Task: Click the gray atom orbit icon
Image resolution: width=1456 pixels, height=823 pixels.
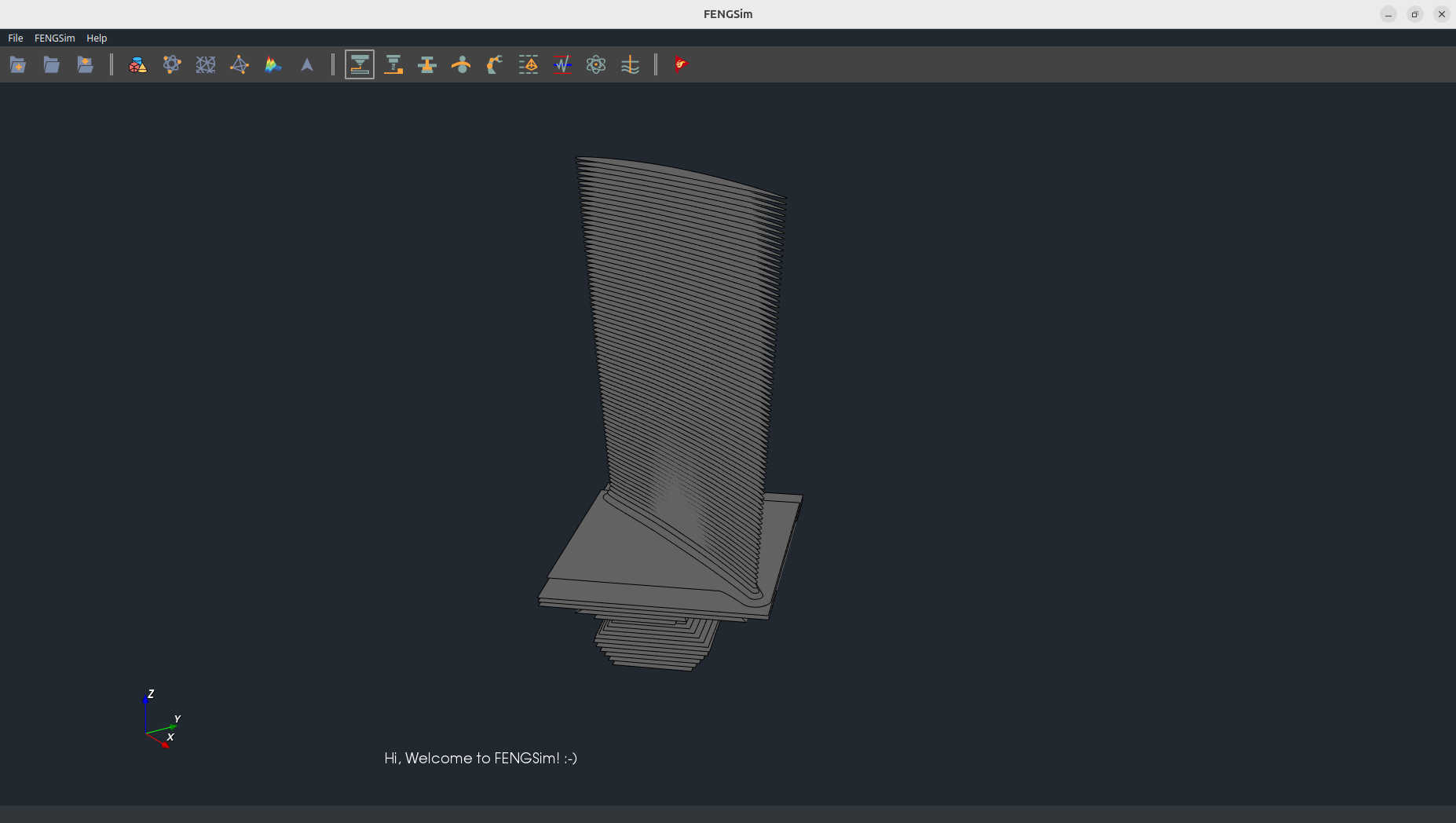Action: pos(596,64)
